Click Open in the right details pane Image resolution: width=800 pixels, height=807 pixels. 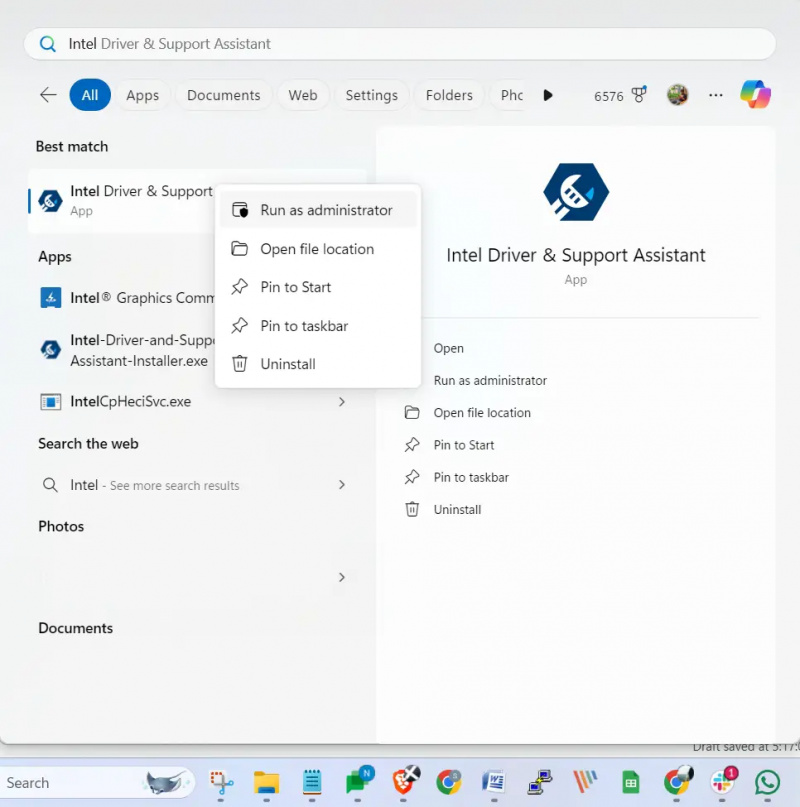click(x=448, y=348)
